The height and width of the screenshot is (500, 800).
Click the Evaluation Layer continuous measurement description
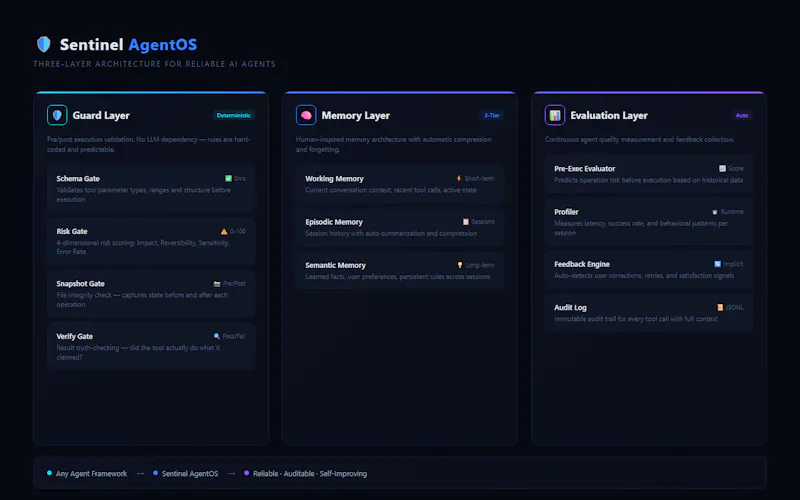tap(639, 139)
